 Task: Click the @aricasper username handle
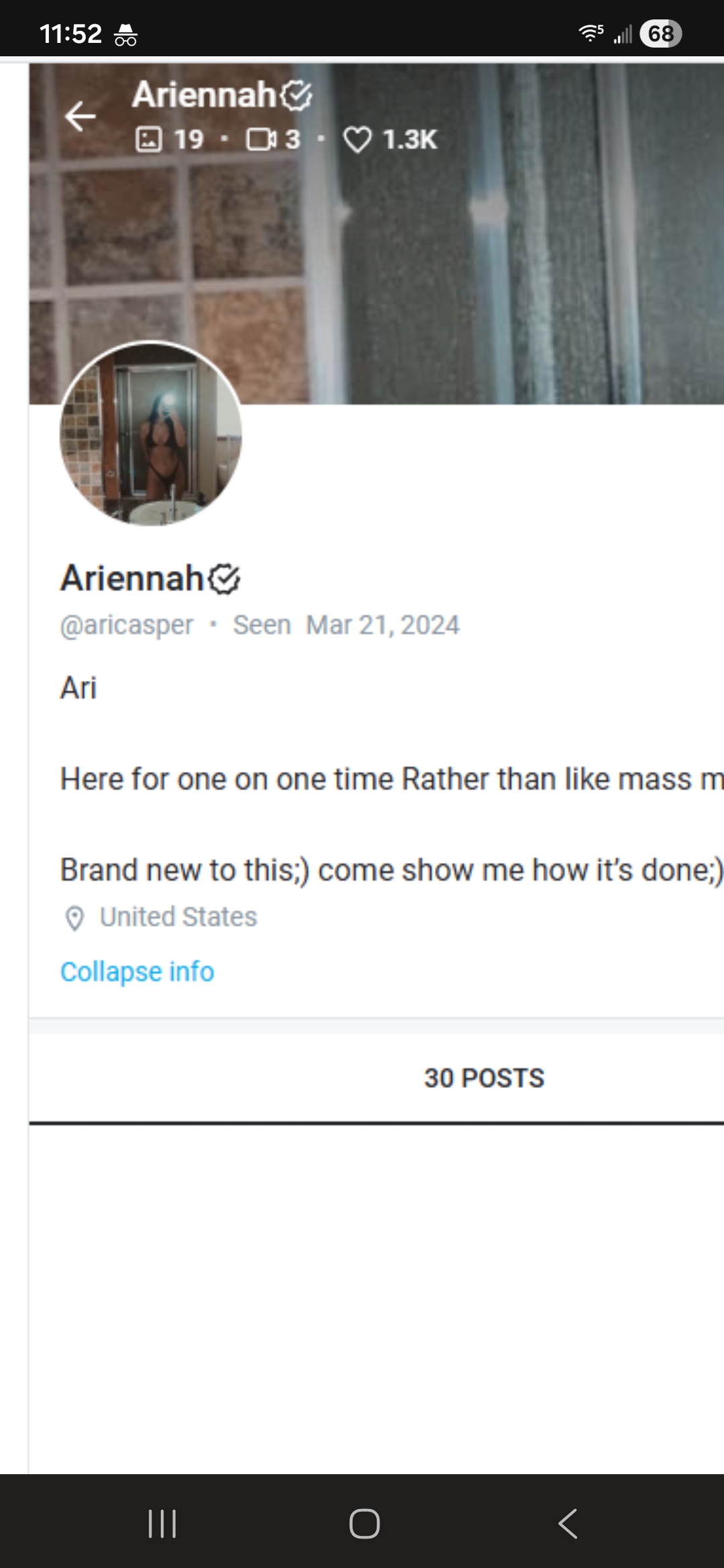tap(127, 625)
